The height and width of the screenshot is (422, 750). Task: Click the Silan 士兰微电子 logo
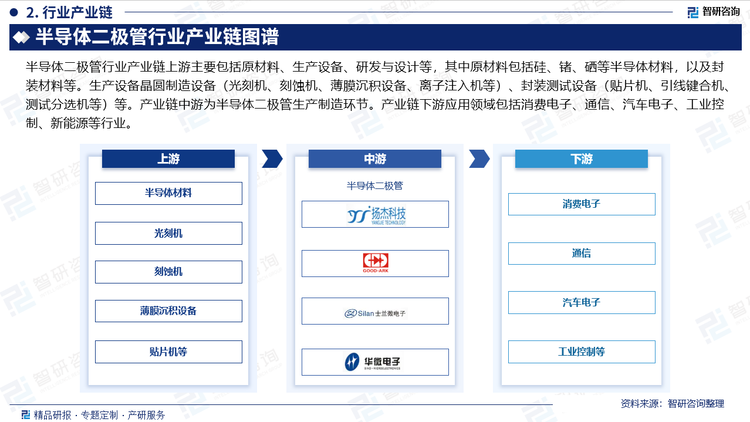tap(375, 313)
